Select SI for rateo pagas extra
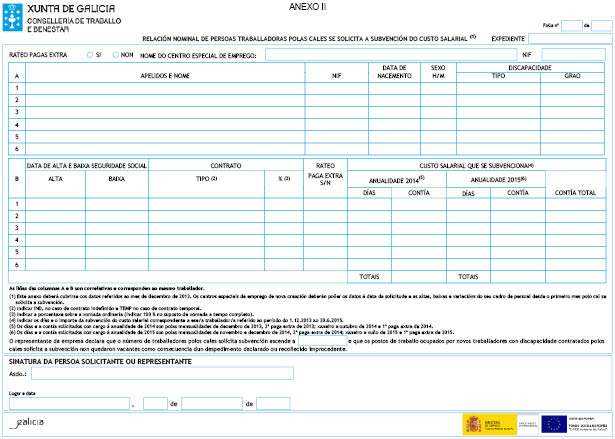Viewport: 615px width, 439px height. point(90,54)
